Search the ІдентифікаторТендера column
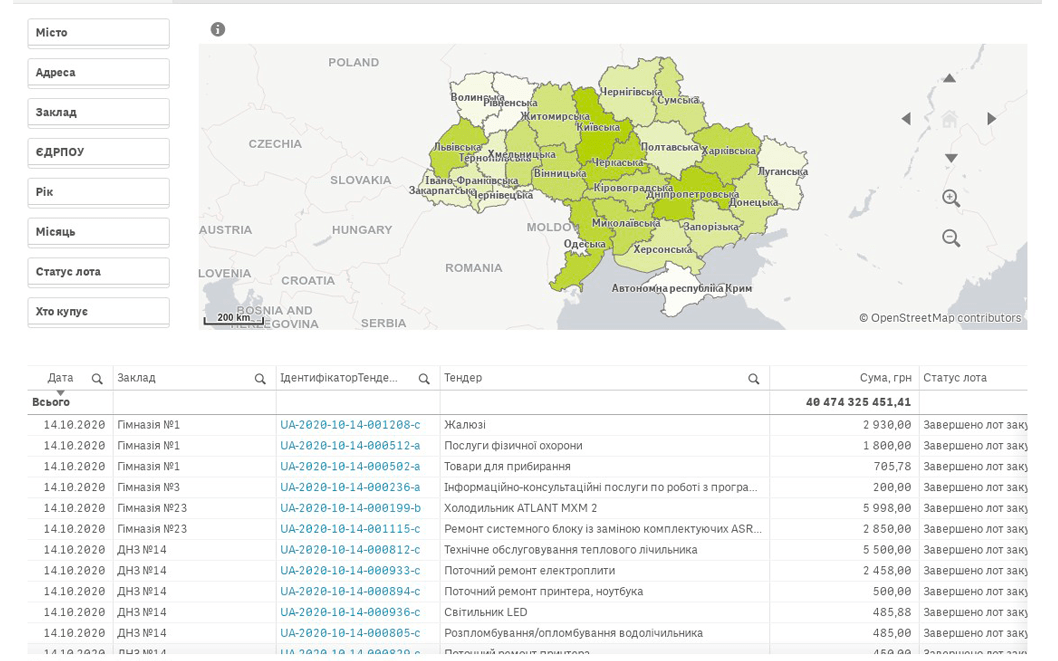 coord(424,378)
